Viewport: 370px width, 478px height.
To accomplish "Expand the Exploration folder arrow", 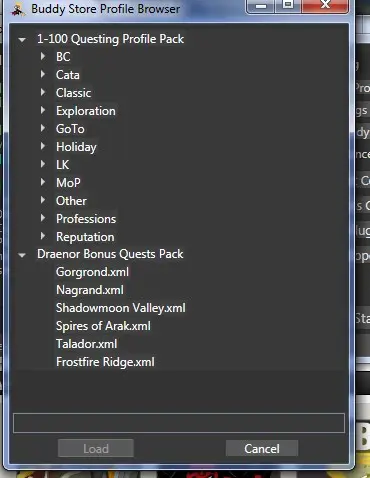I will coord(43,110).
